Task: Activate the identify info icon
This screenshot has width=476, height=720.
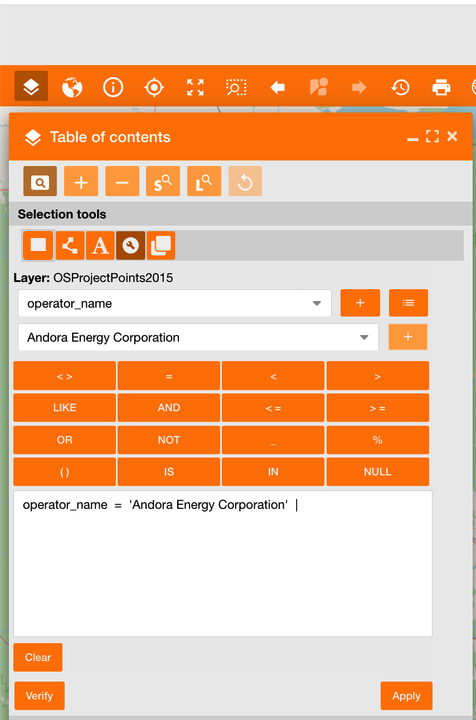Action: click(113, 87)
